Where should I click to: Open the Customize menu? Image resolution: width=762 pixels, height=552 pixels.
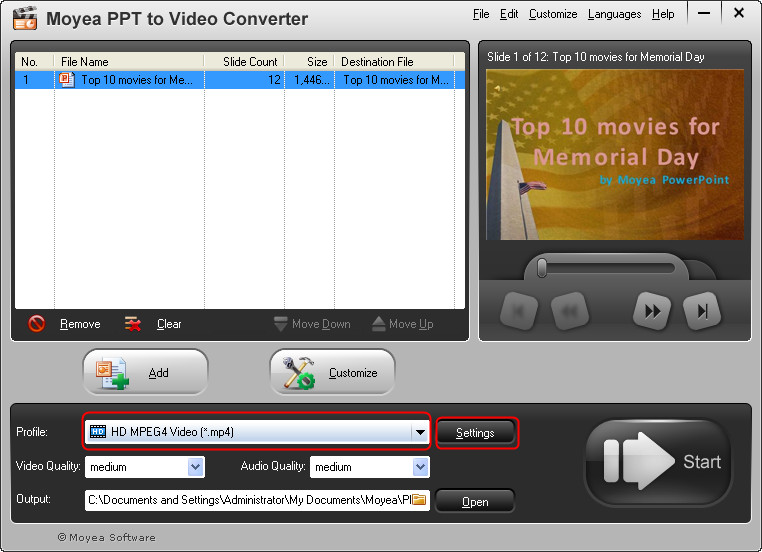pos(553,14)
